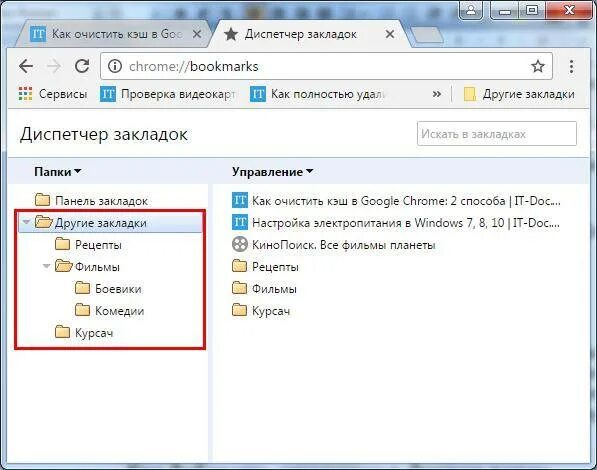Open Другие закладки folder in bookmarks bar
Image resolution: width=597 pixels, height=470 pixels.
coord(519,94)
